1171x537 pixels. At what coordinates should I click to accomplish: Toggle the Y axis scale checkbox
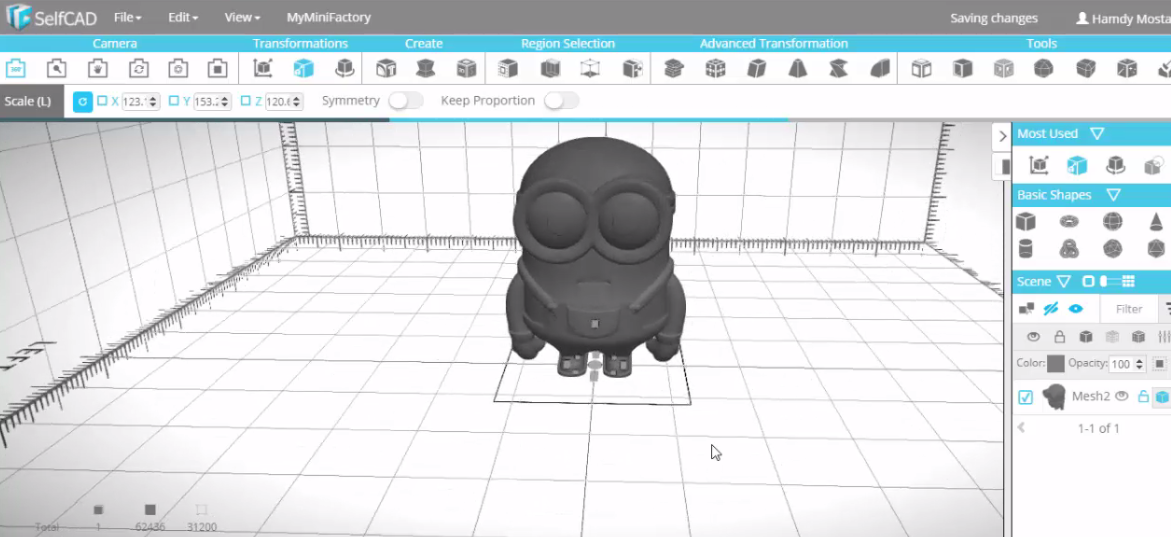point(173,101)
